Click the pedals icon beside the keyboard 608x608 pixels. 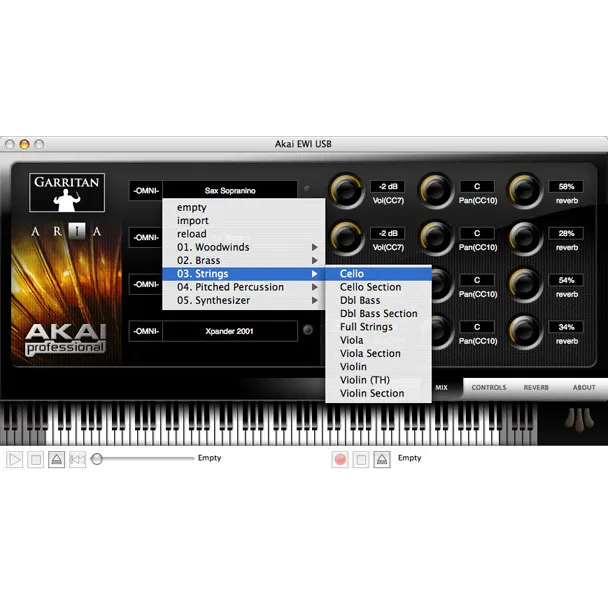(579, 420)
